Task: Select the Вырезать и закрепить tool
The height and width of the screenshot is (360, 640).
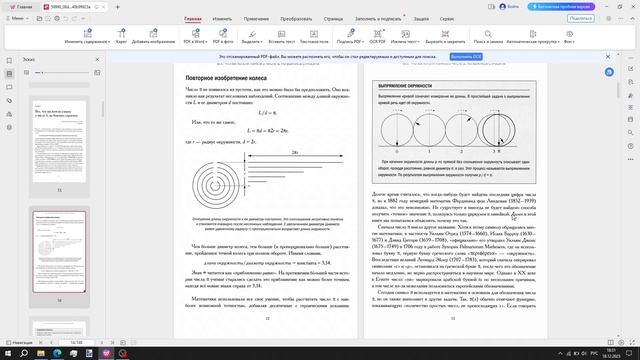Action: tap(445, 36)
